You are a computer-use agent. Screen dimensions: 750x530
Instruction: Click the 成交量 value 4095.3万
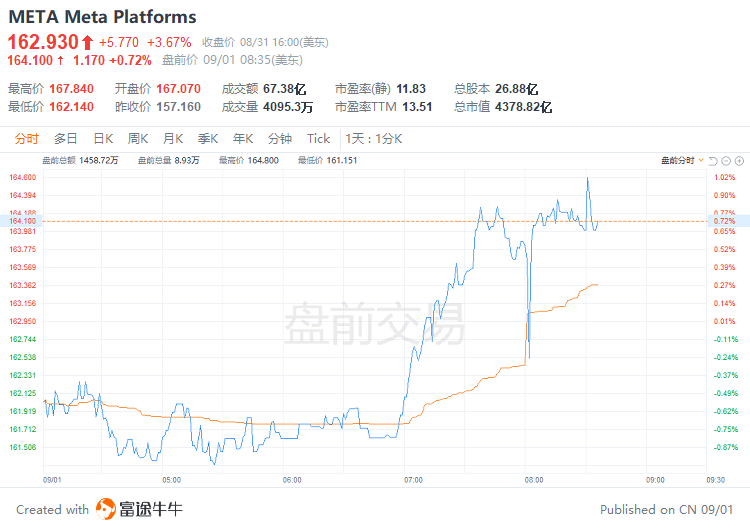coord(288,107)
